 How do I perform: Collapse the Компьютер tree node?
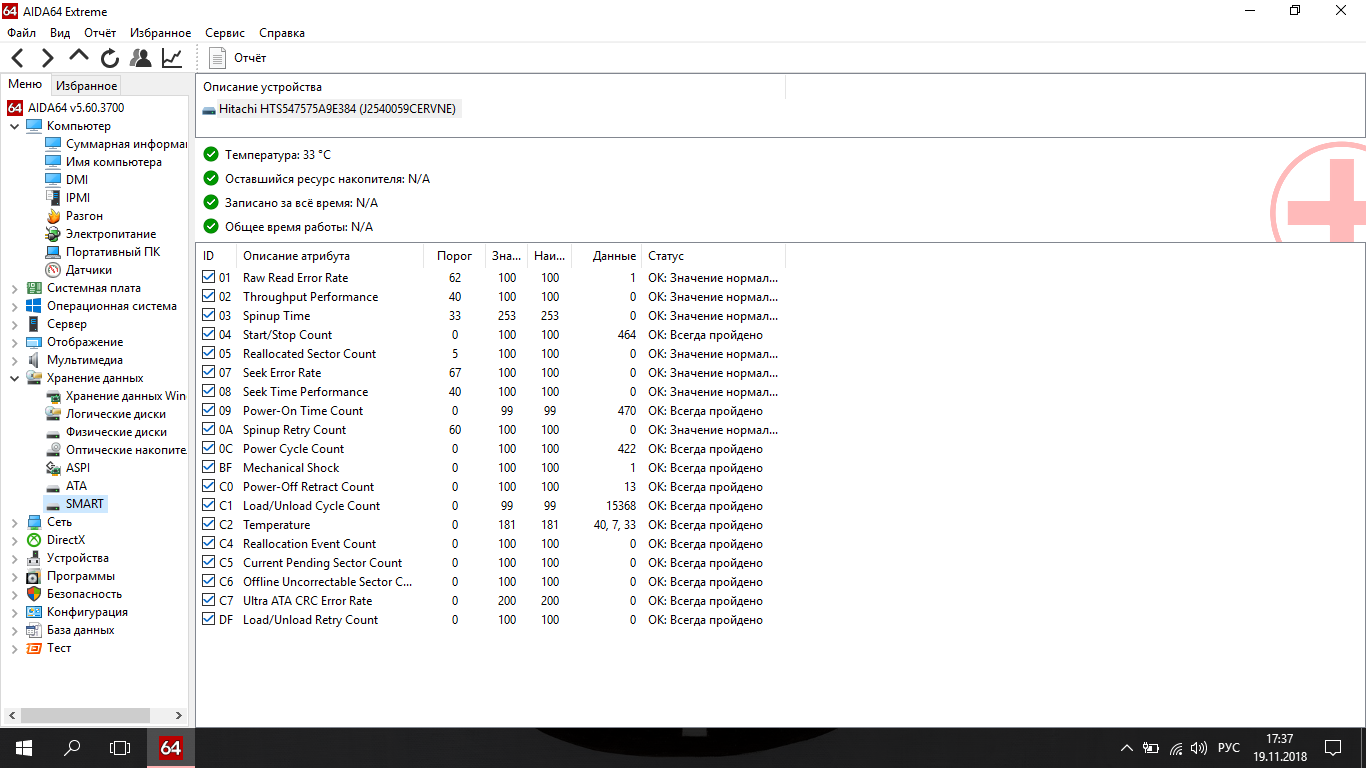click(14, 126)
